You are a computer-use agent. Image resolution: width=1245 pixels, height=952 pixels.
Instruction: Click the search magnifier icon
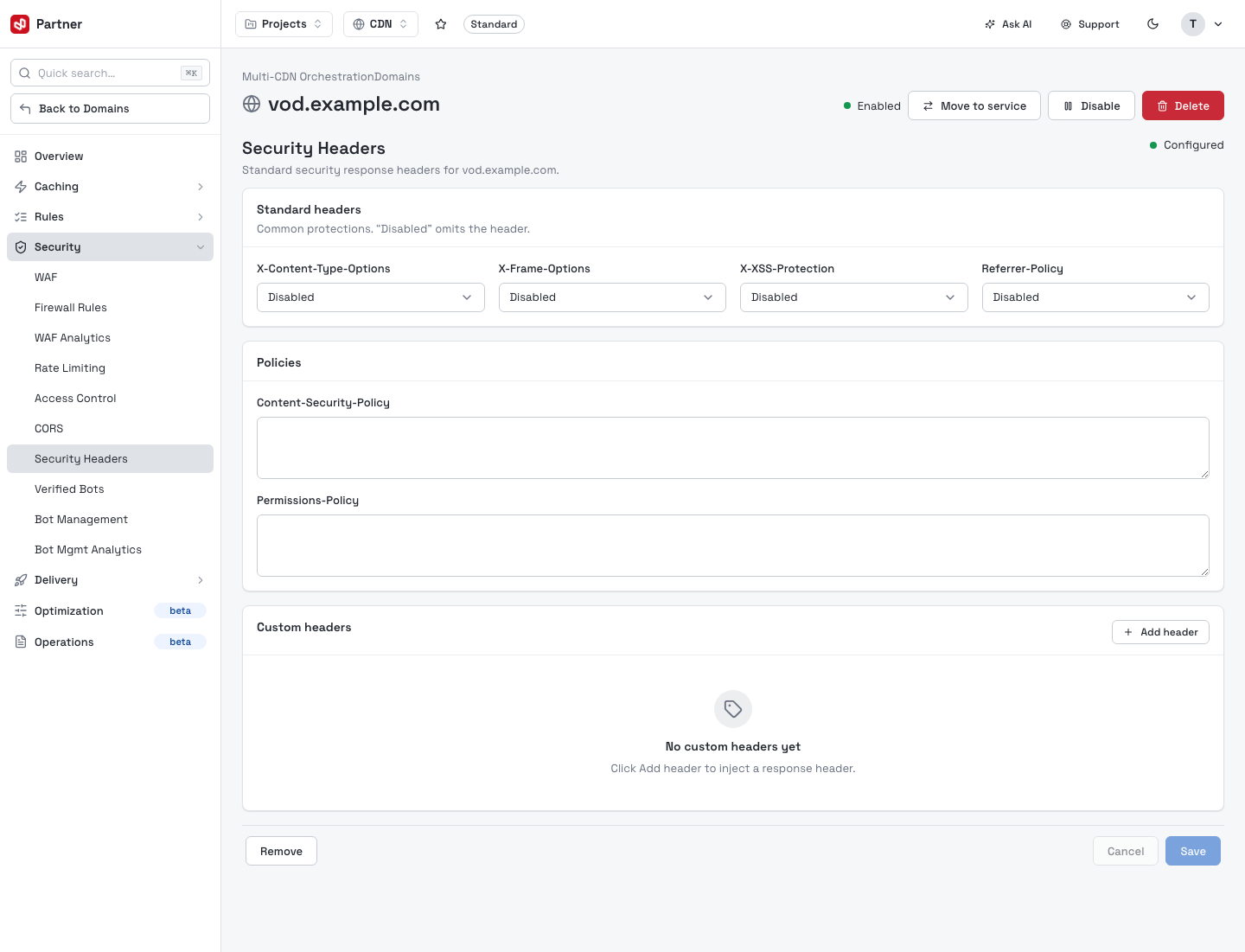(25, 73)
